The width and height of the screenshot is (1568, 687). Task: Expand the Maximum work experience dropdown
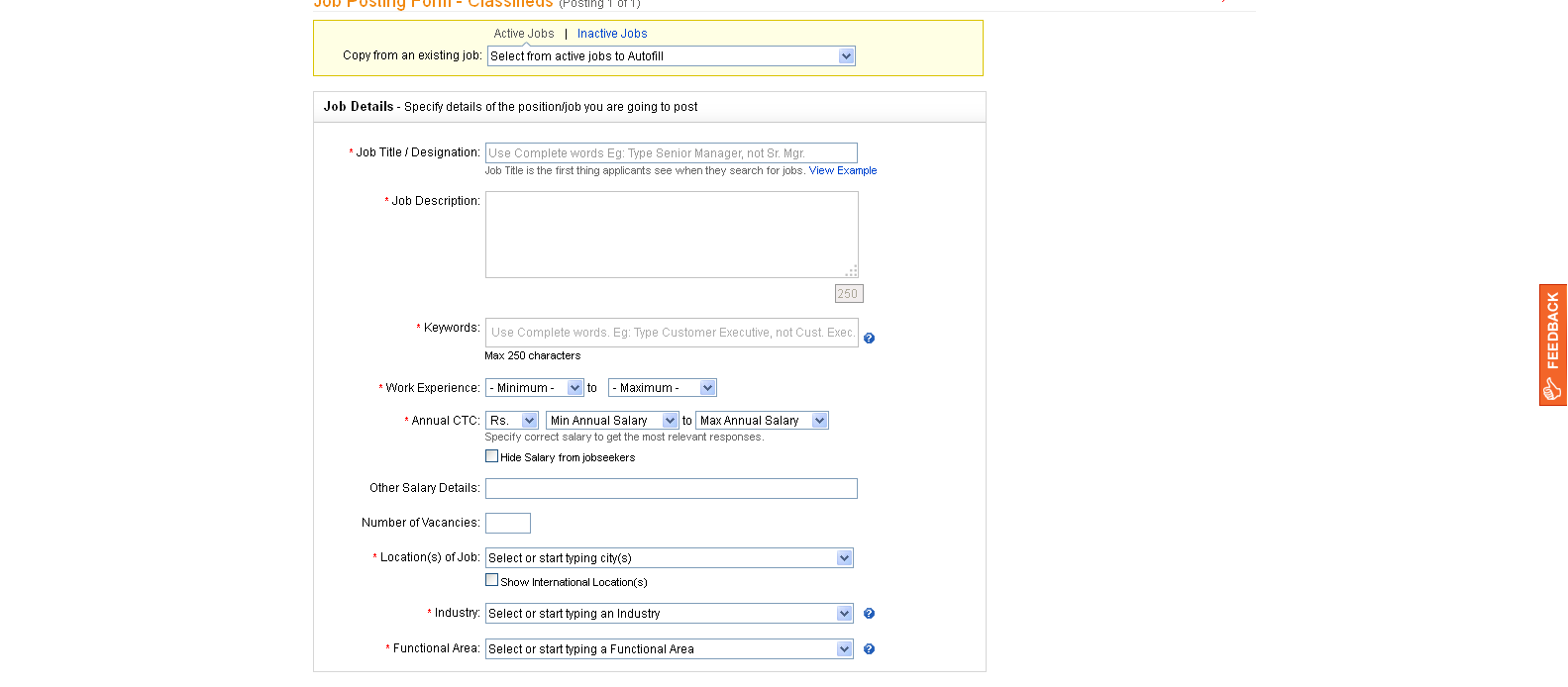(x=662, y=388)
